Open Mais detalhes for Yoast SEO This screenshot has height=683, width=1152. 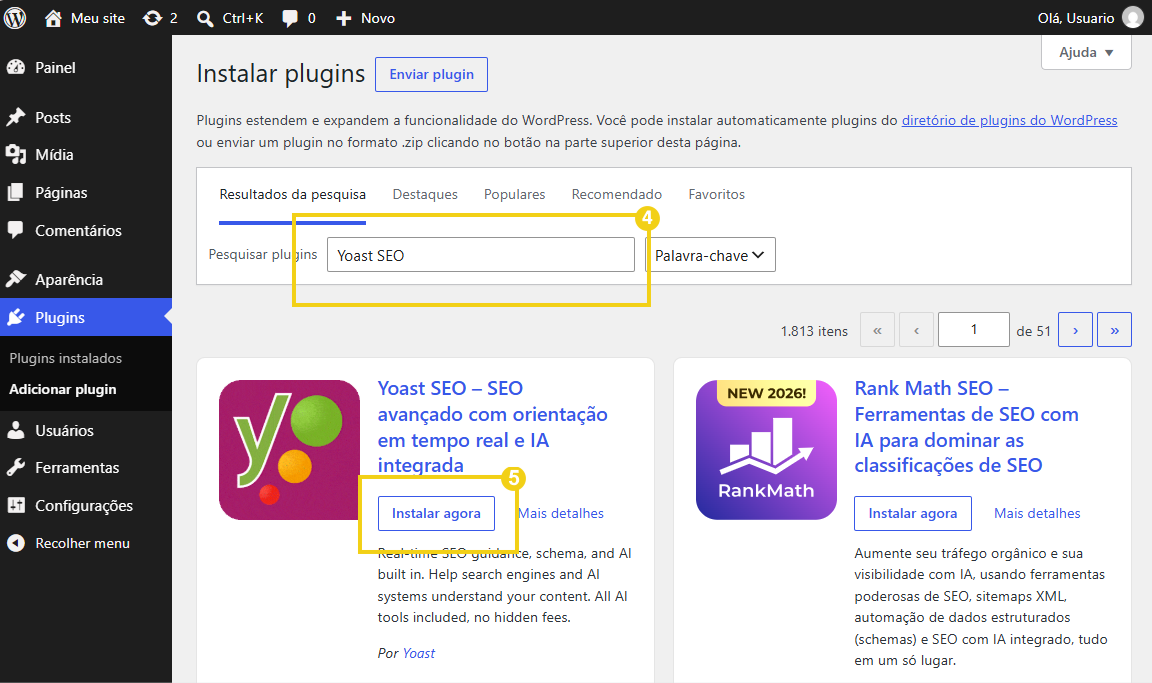point(561,513)
